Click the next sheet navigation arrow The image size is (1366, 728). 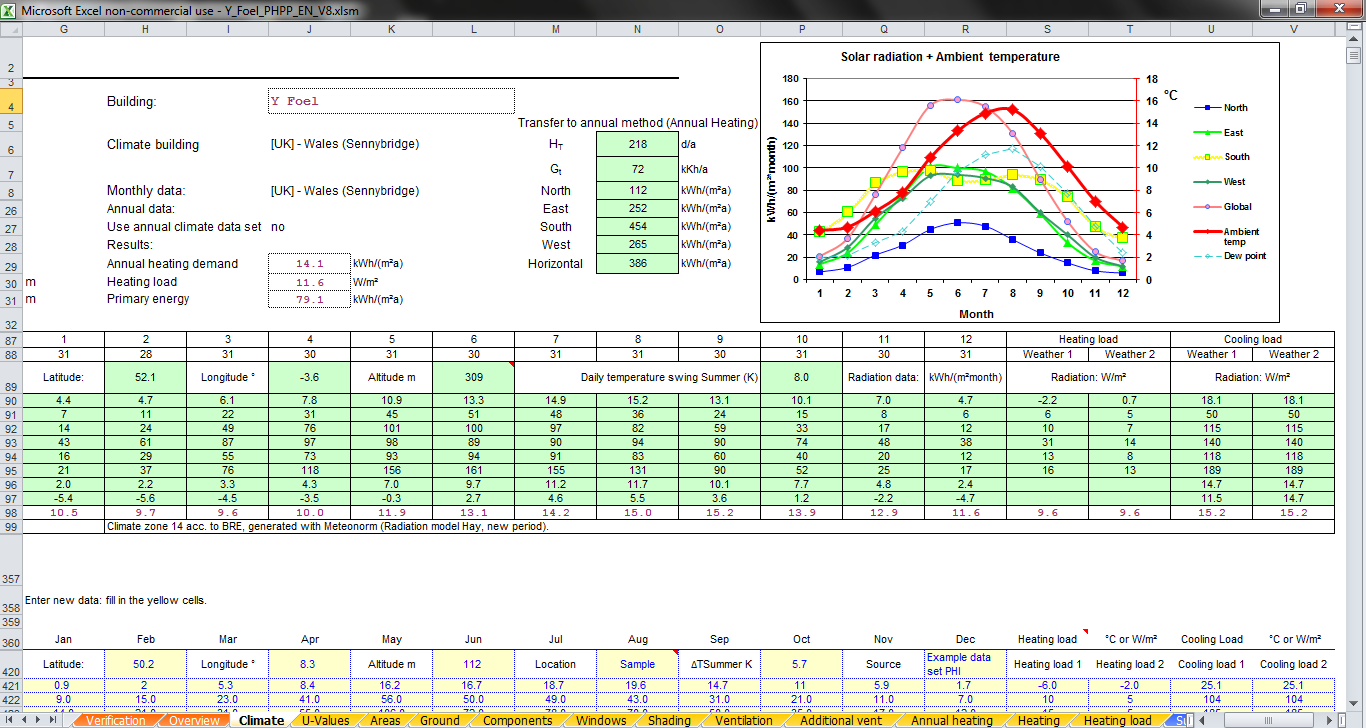(x=39, y=720)
